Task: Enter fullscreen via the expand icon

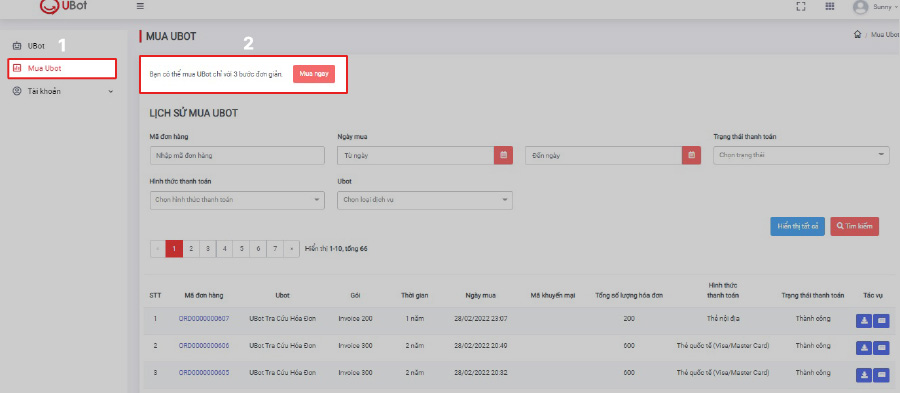Action: (801, 7)
